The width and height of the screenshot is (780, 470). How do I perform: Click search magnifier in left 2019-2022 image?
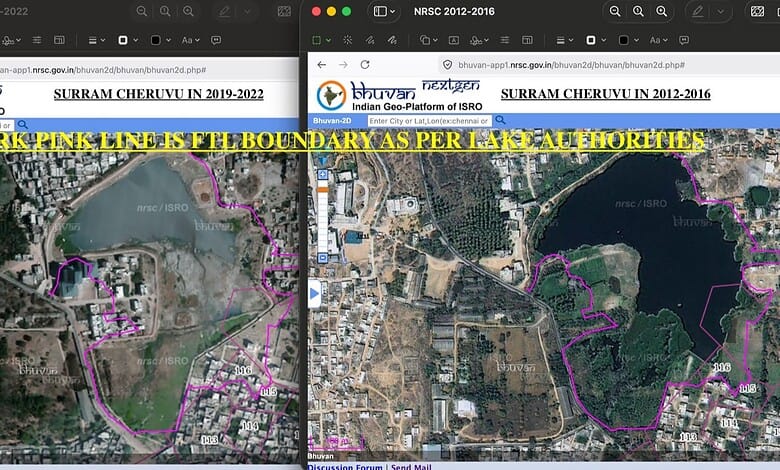(23, 125)
